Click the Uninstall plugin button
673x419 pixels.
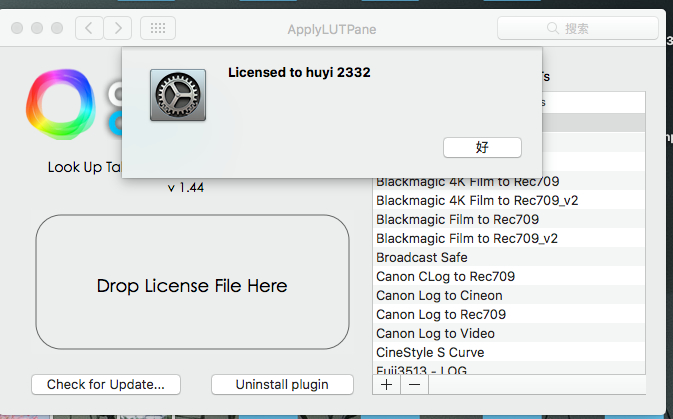pyautogui.click(x=283, y=384)
